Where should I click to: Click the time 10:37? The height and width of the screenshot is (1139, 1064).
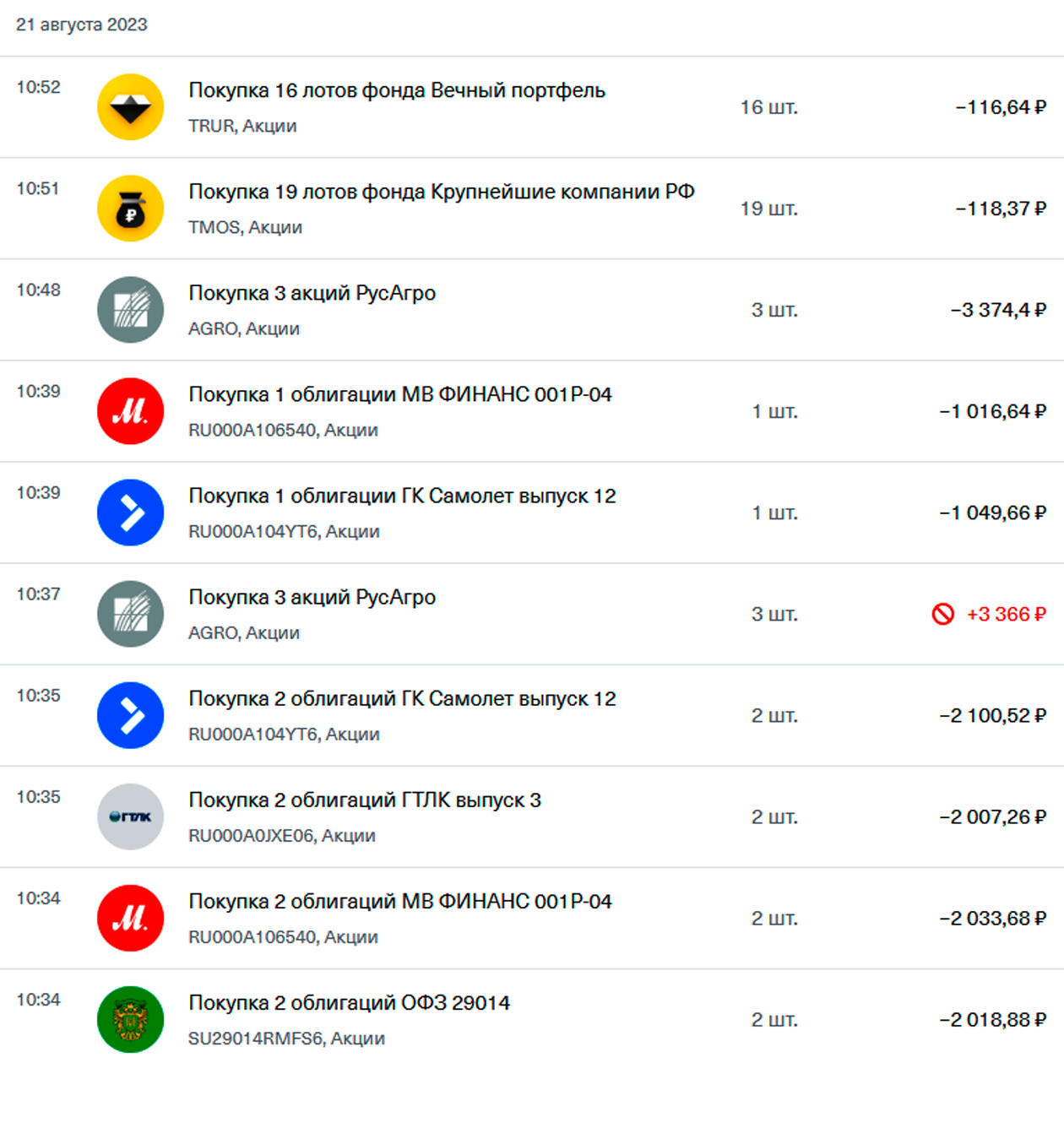(x=39, y=594)
